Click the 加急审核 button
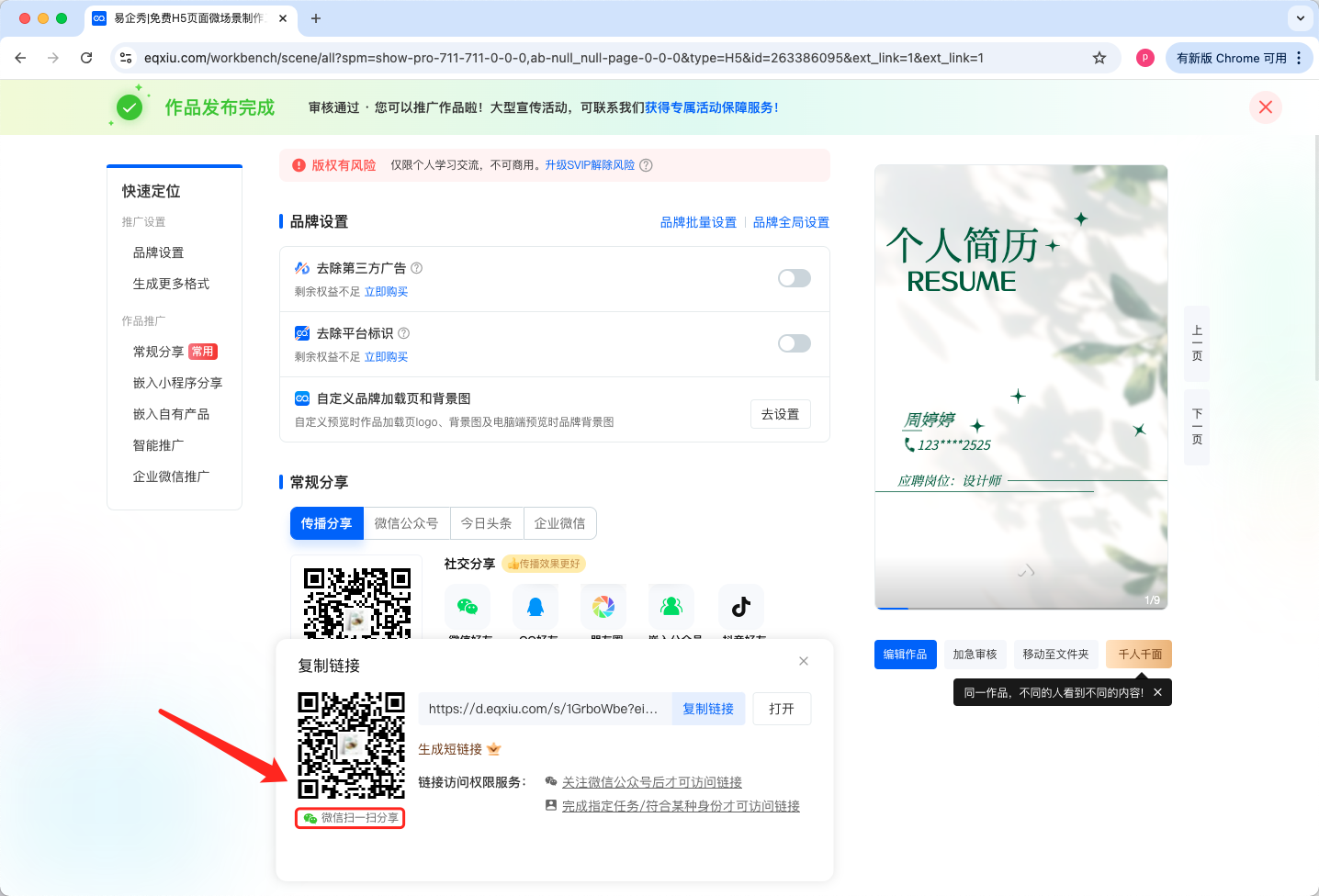Image resolution: width=1319 pixels, height=896 pixels. tap(975, 655)
